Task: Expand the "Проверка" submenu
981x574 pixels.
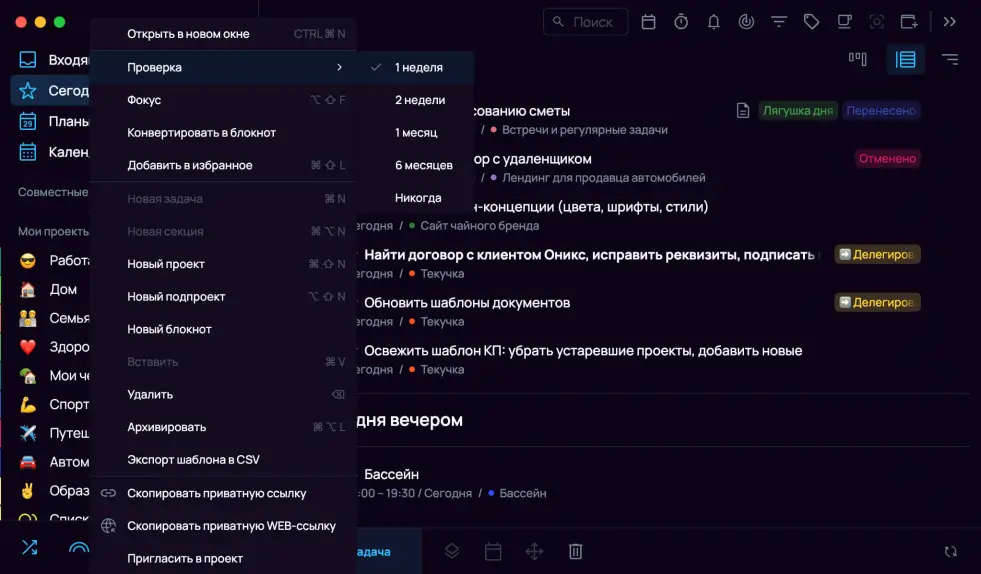Action: point(223,67)
